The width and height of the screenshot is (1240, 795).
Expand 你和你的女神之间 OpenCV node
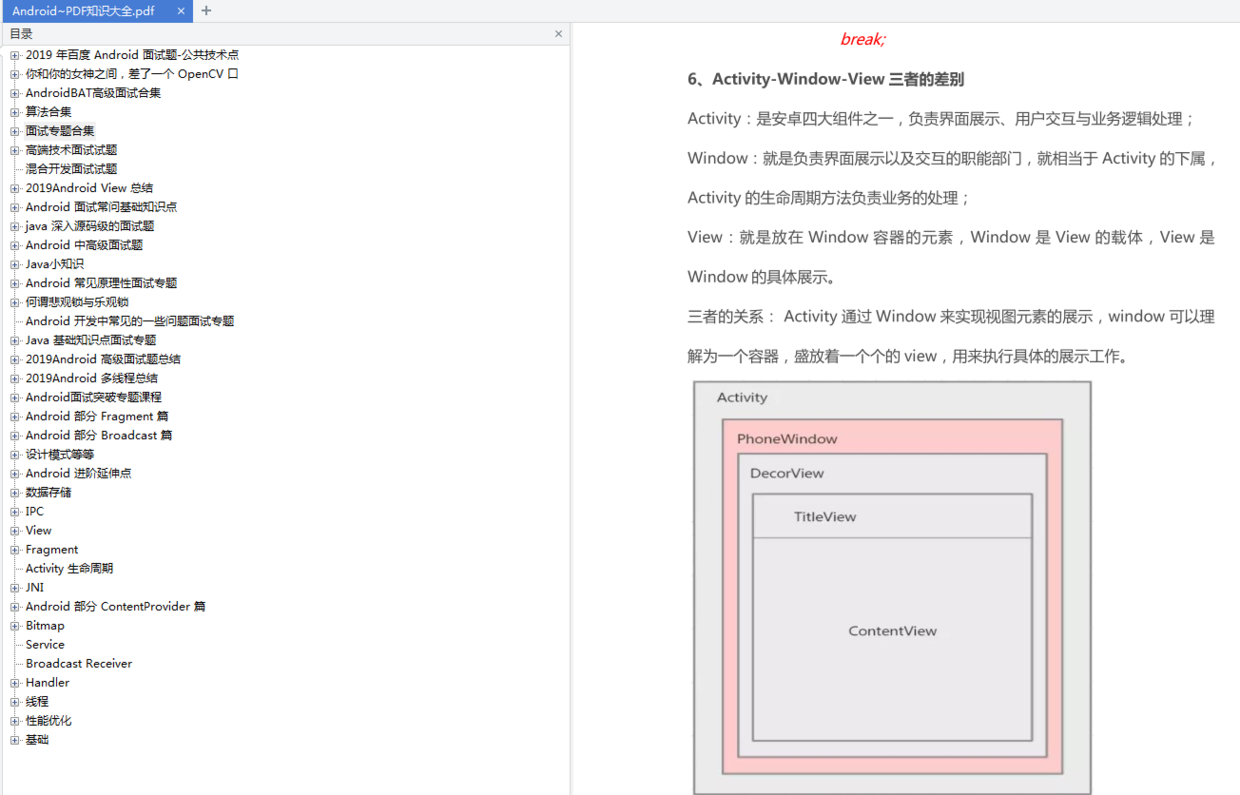pos(15,74)
